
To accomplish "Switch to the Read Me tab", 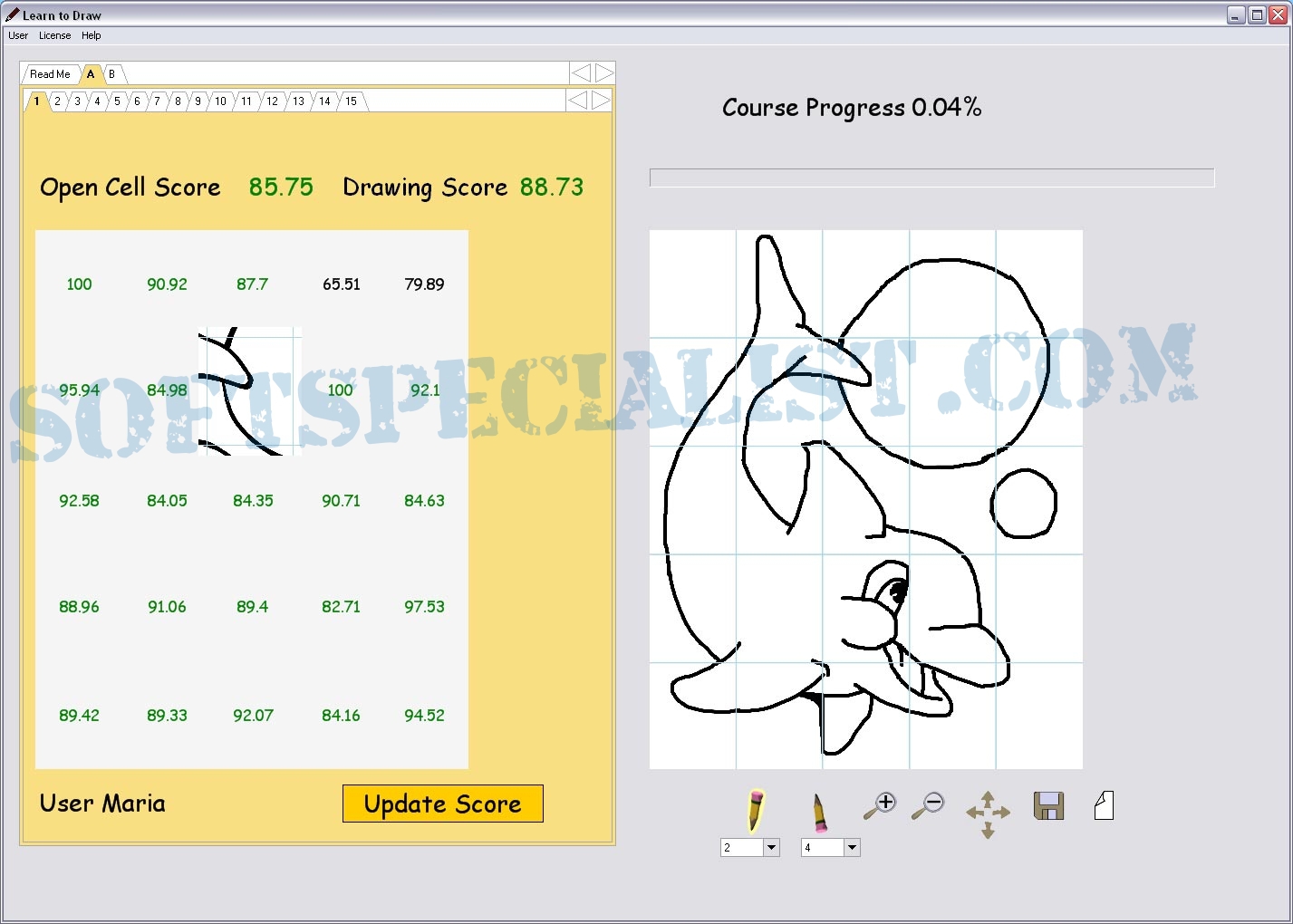I will coord(50,74).
